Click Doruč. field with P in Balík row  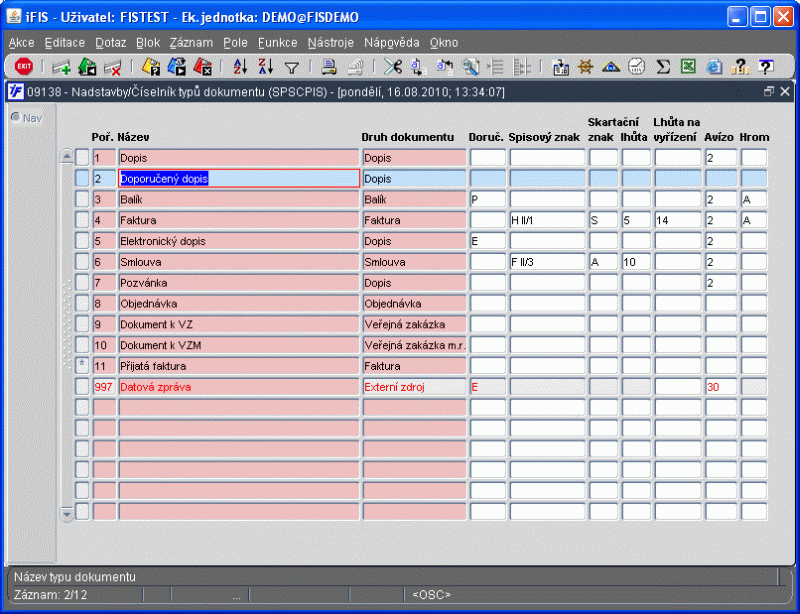(488, 199)
